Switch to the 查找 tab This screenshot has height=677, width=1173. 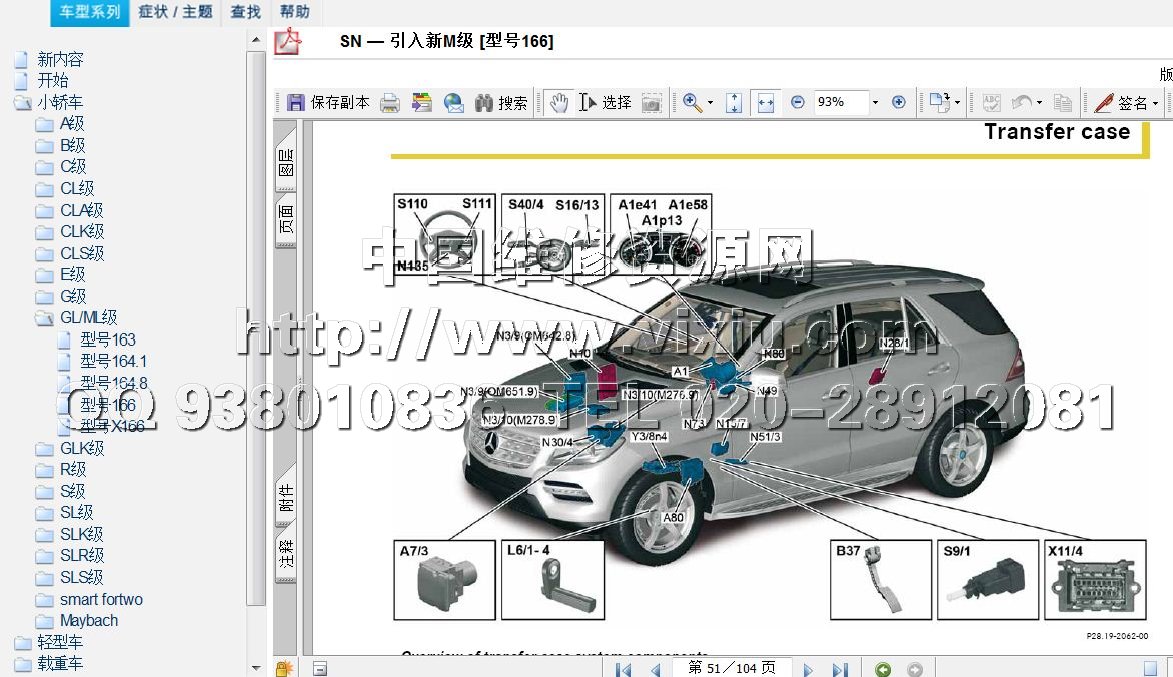tap(245, 12)
